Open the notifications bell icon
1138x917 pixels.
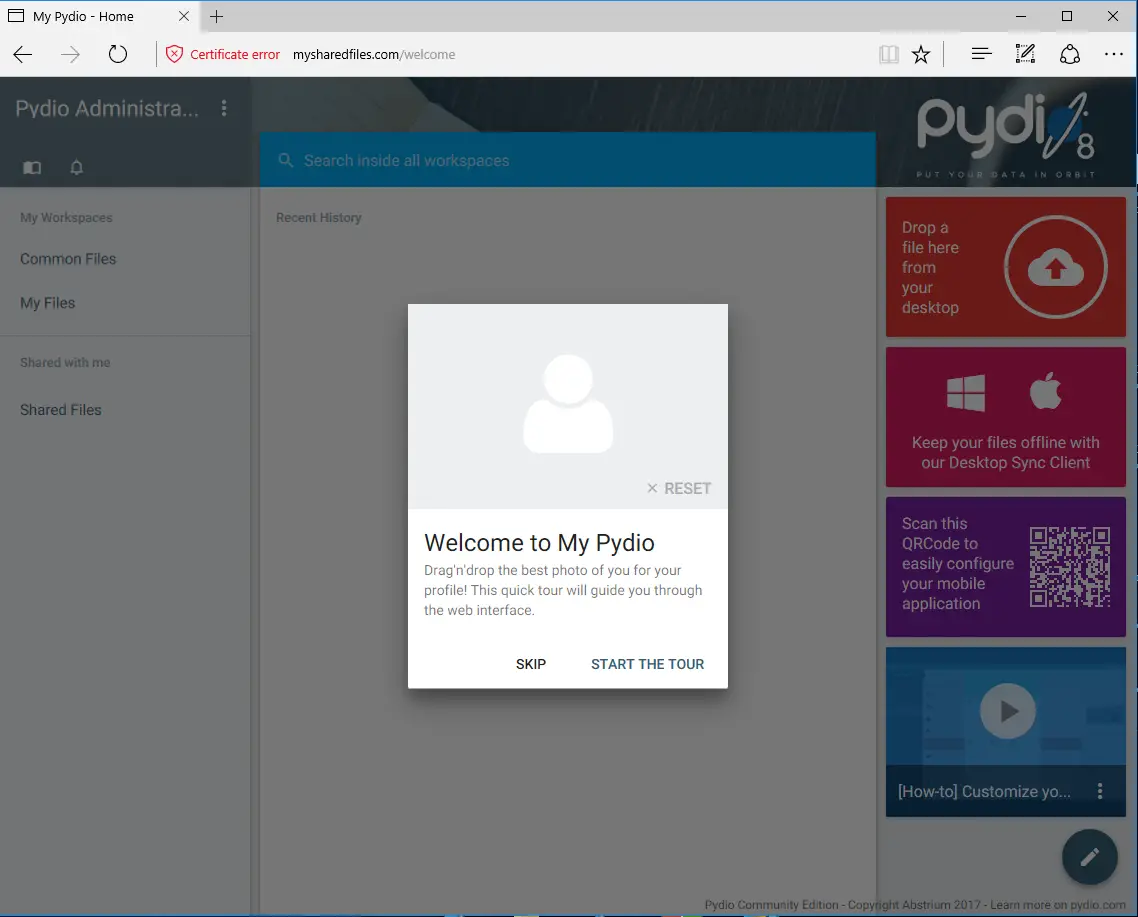[76, 168]
